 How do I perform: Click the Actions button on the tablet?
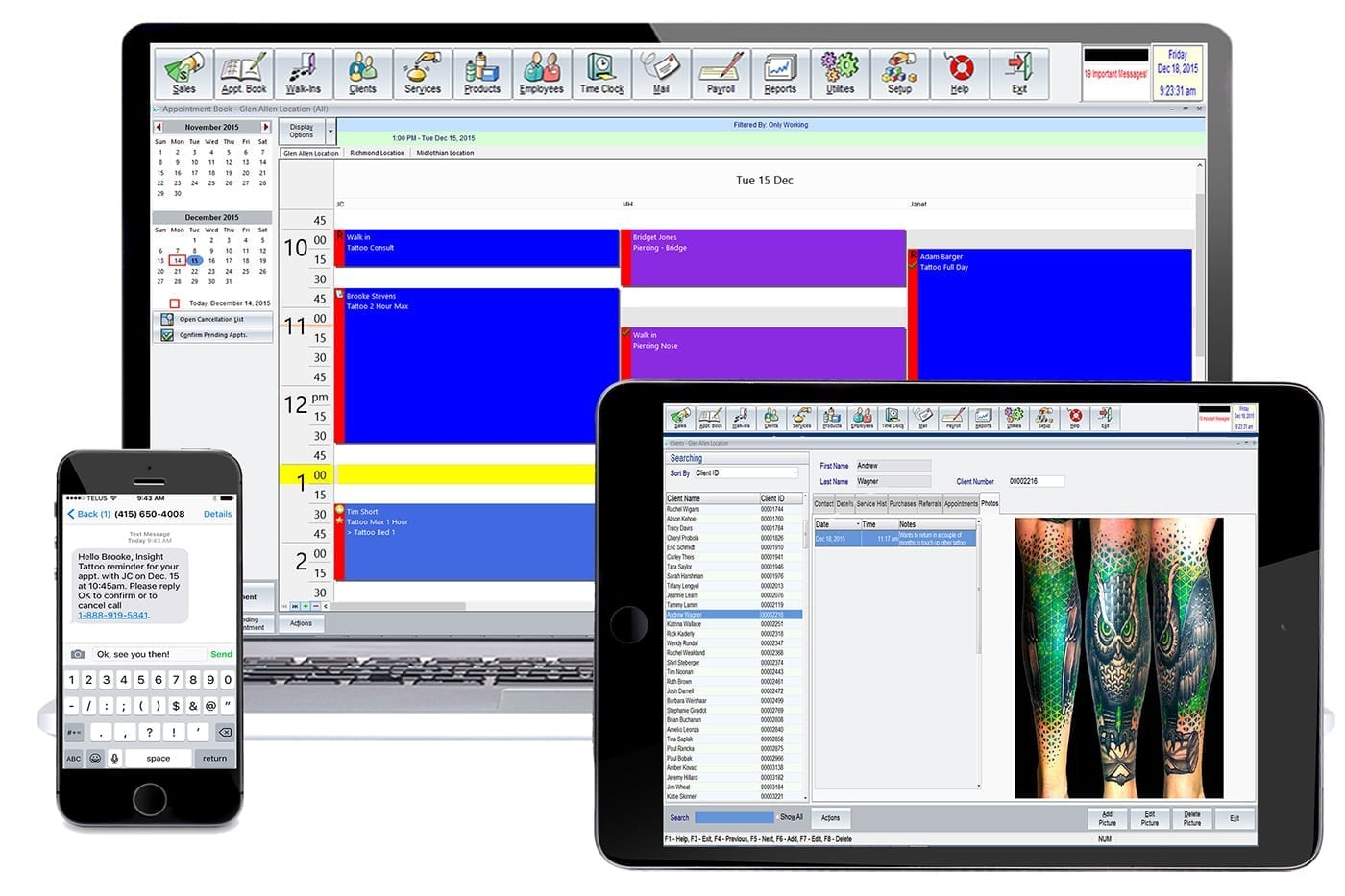pyautogui.click(x=831, y=818)
